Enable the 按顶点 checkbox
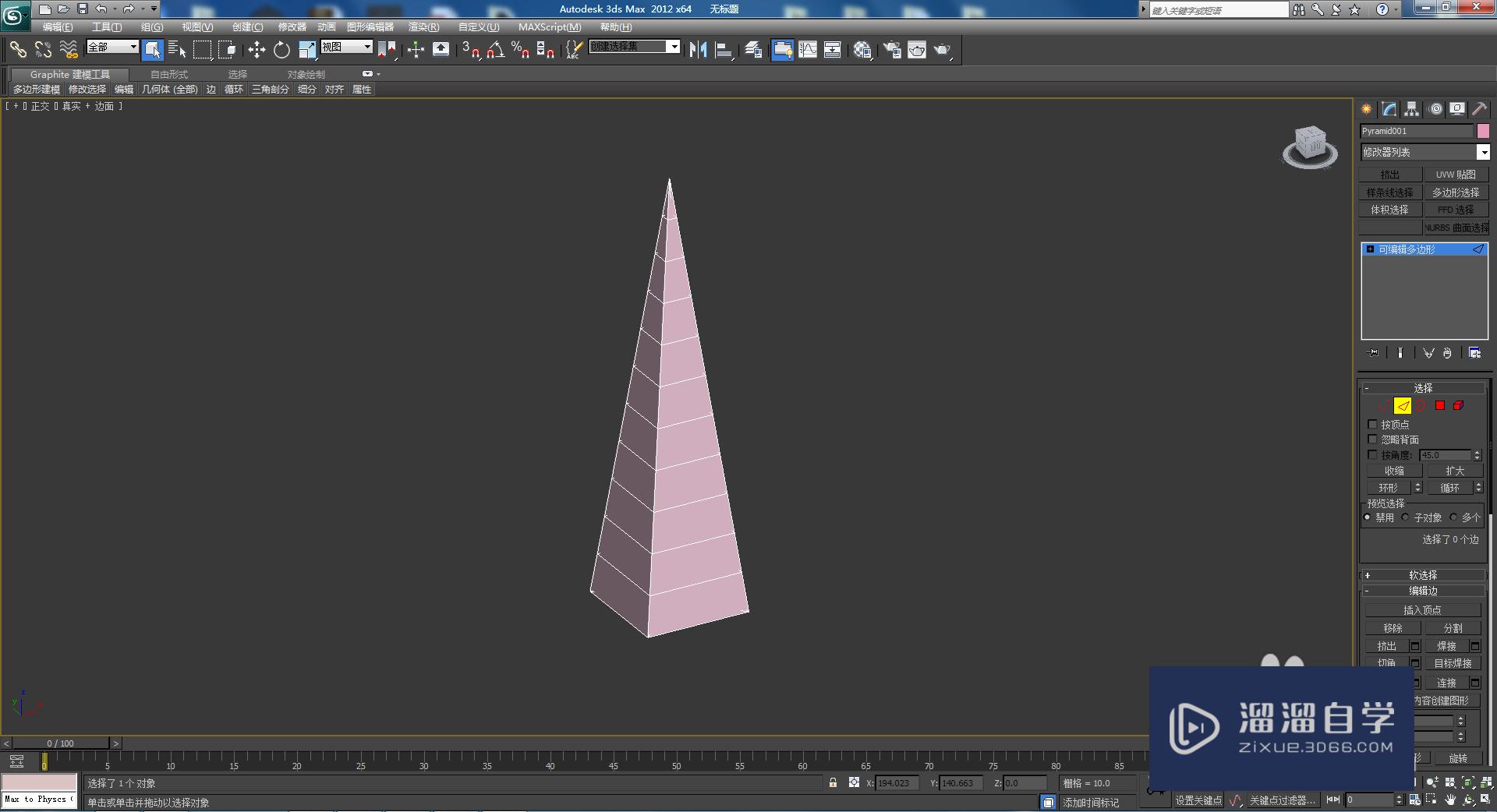The width and height of the screenshot is (1497, 812). pyautogui.click(x=1372, y=425)
